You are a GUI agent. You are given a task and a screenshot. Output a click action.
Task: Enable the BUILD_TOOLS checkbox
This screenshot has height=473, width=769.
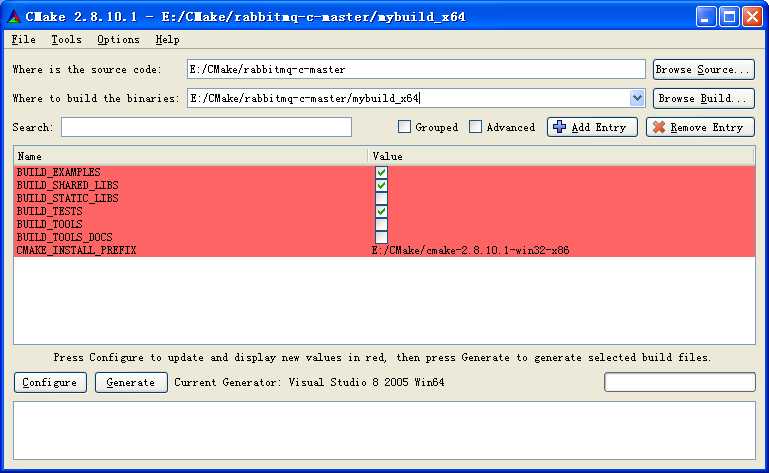[381, 224]
